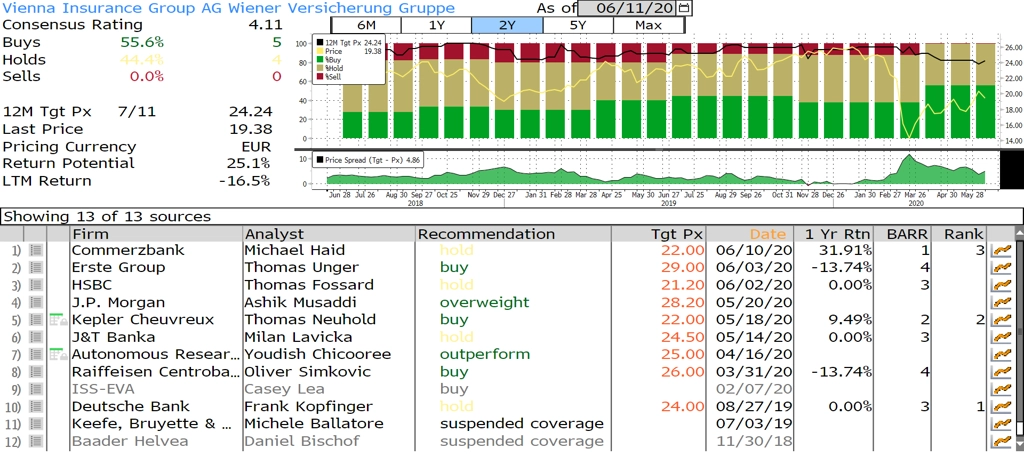Open the Kepler Cheuvreux row's green report icon
The height and width of the screenshot is (456, 1024).
(x=58, y=319)
